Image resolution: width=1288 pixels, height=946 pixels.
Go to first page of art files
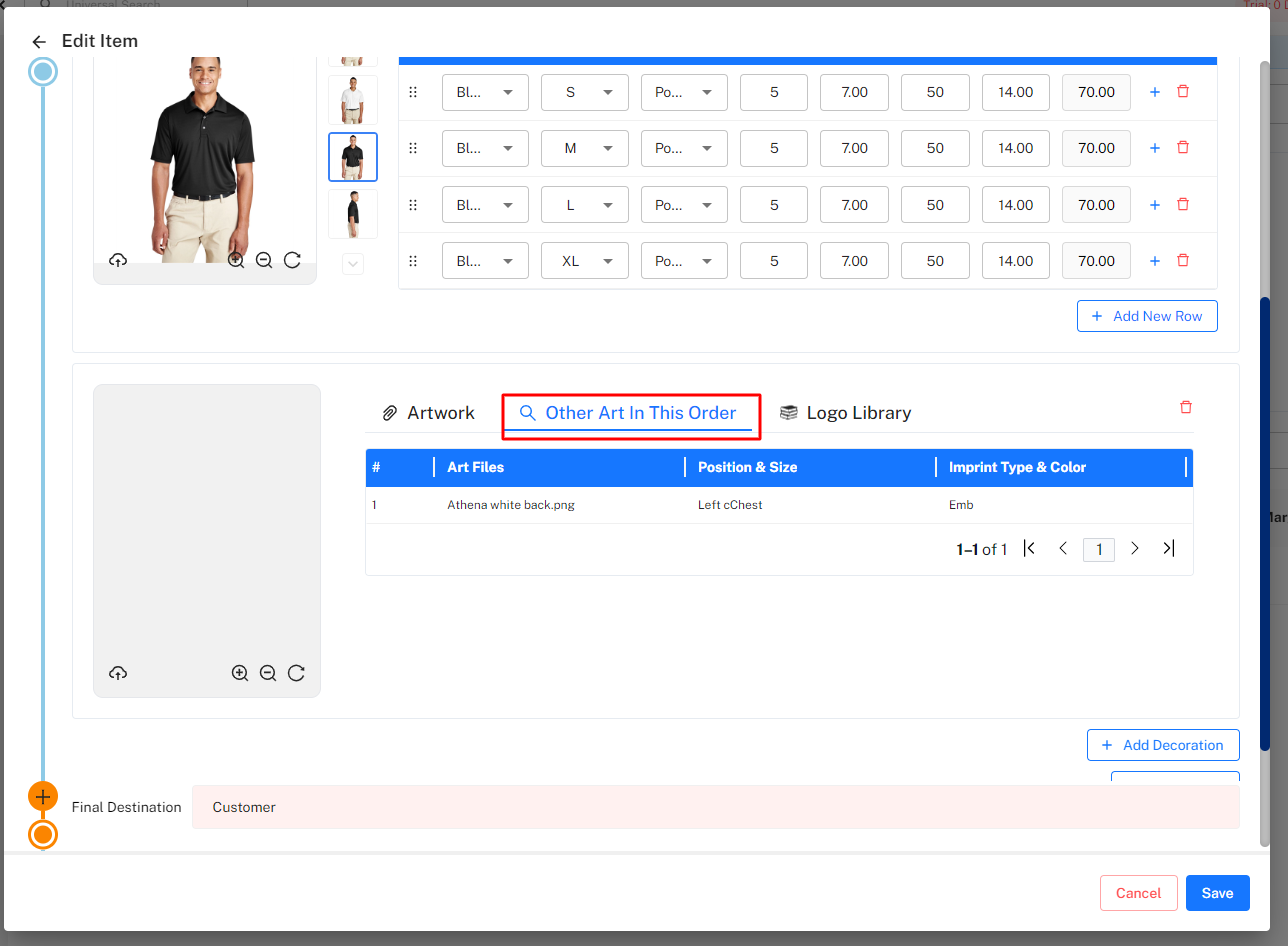(x=1029, y=548)
